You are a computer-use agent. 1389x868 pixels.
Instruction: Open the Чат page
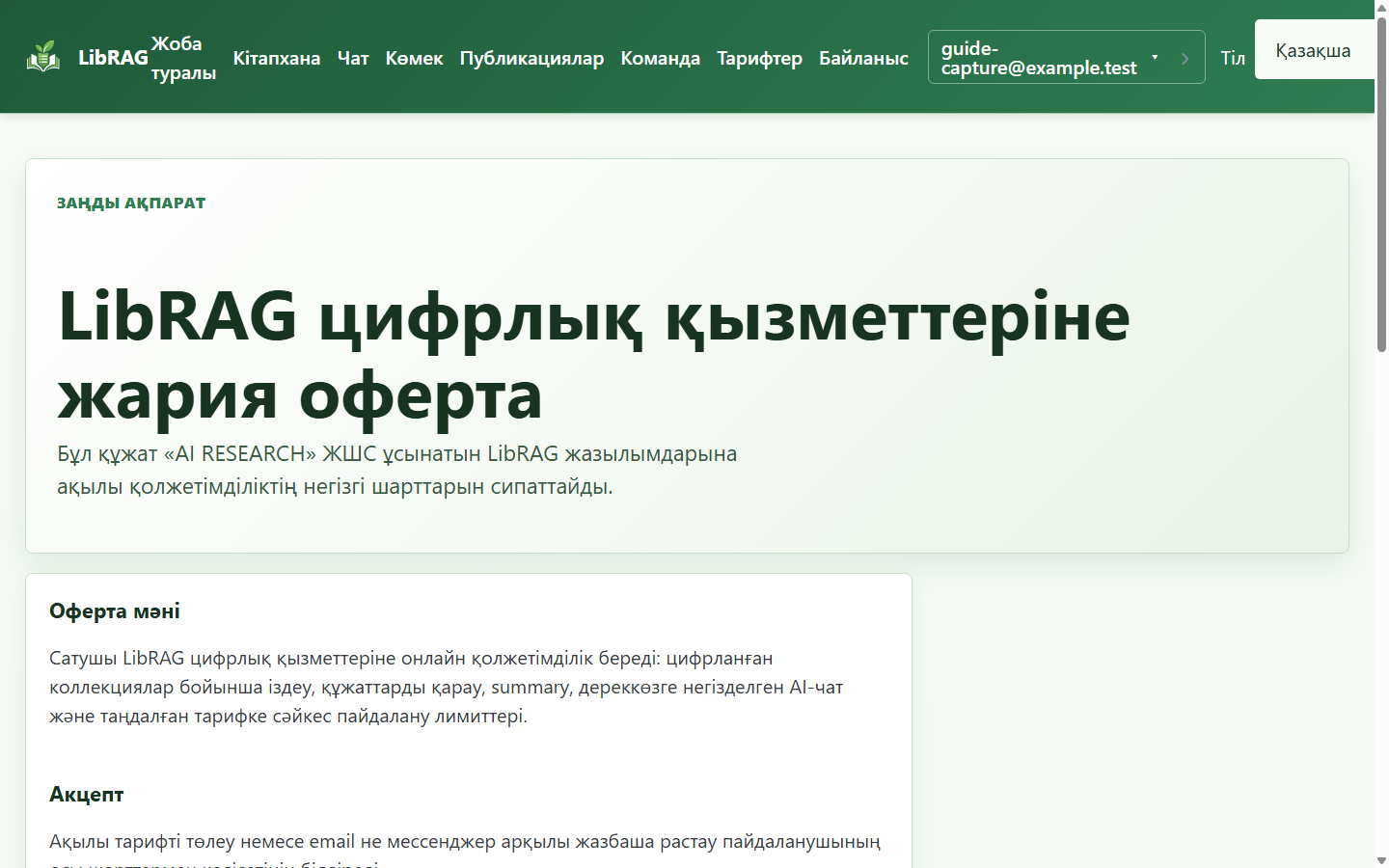point(353,58)
